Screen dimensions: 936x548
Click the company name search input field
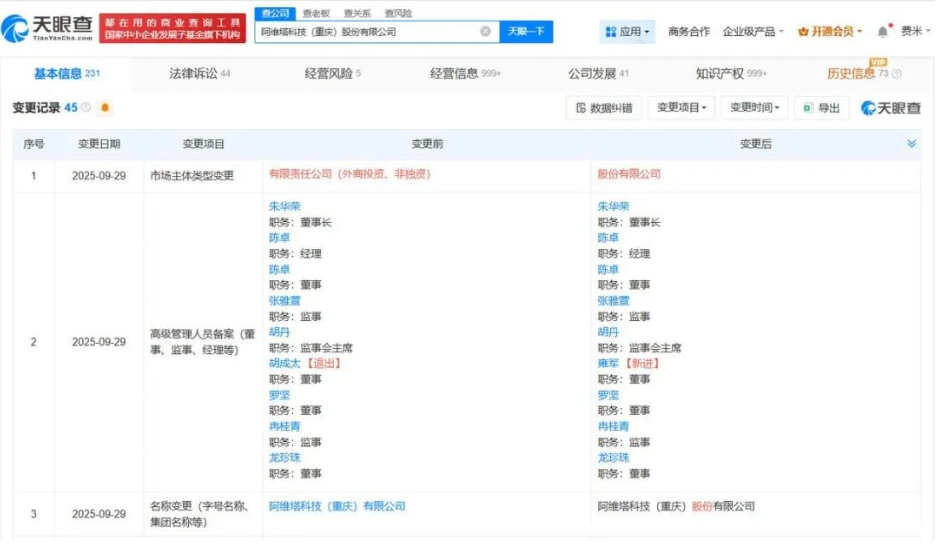tap(365, 32)
